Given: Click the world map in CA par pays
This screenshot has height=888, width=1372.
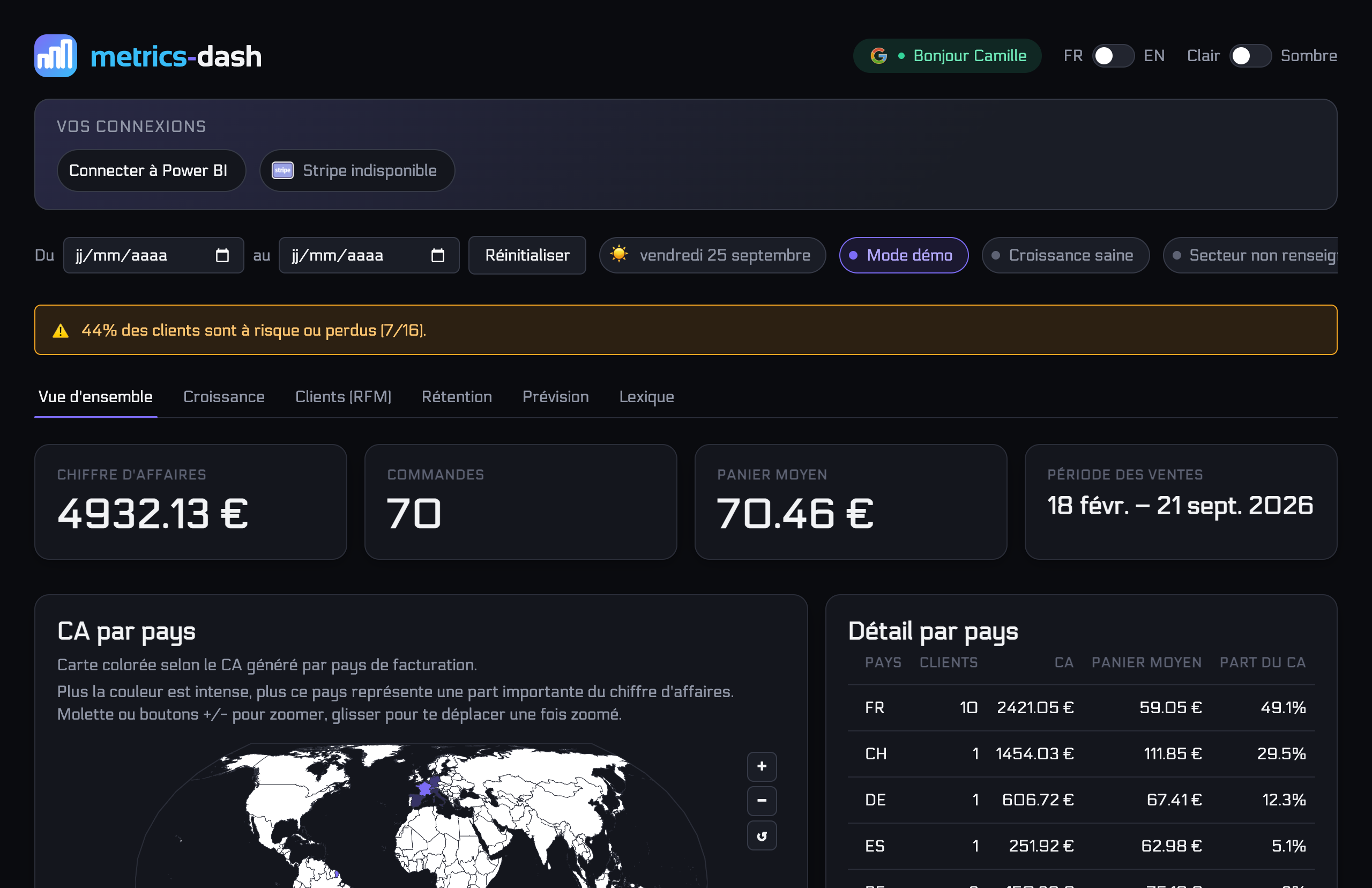Looking at the screenshot, I should point(421,816).
